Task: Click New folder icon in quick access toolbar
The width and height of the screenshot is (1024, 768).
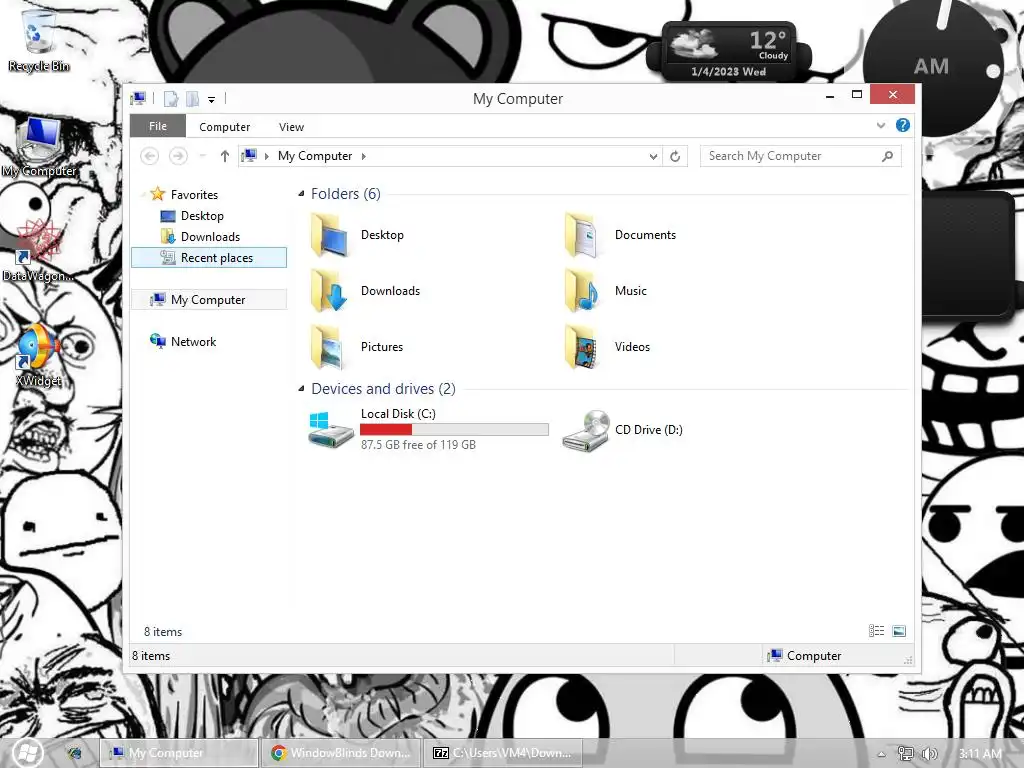Action: [x=193, y=99]
